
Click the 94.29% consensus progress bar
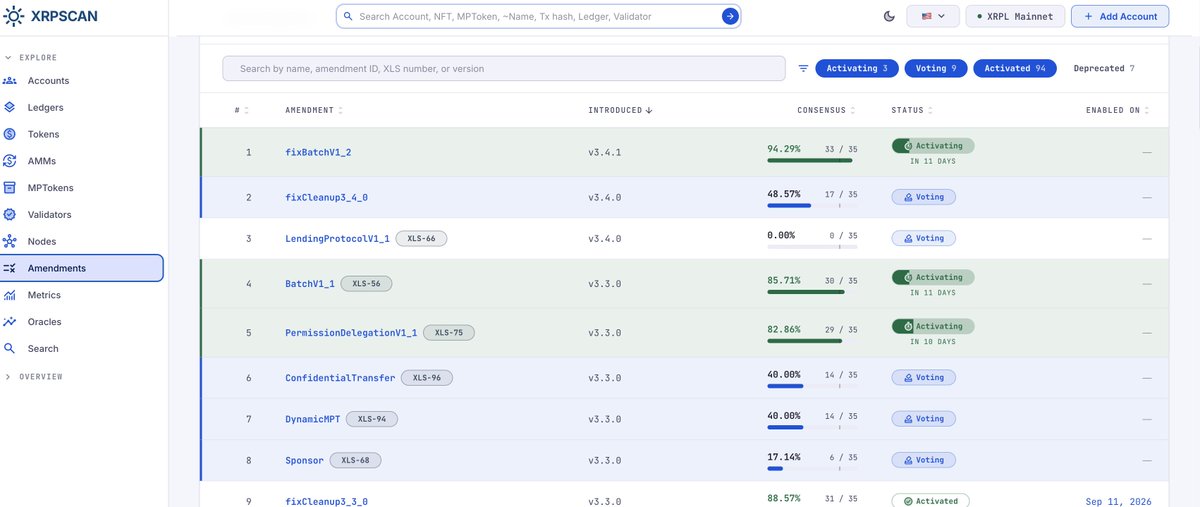(812, 160)
